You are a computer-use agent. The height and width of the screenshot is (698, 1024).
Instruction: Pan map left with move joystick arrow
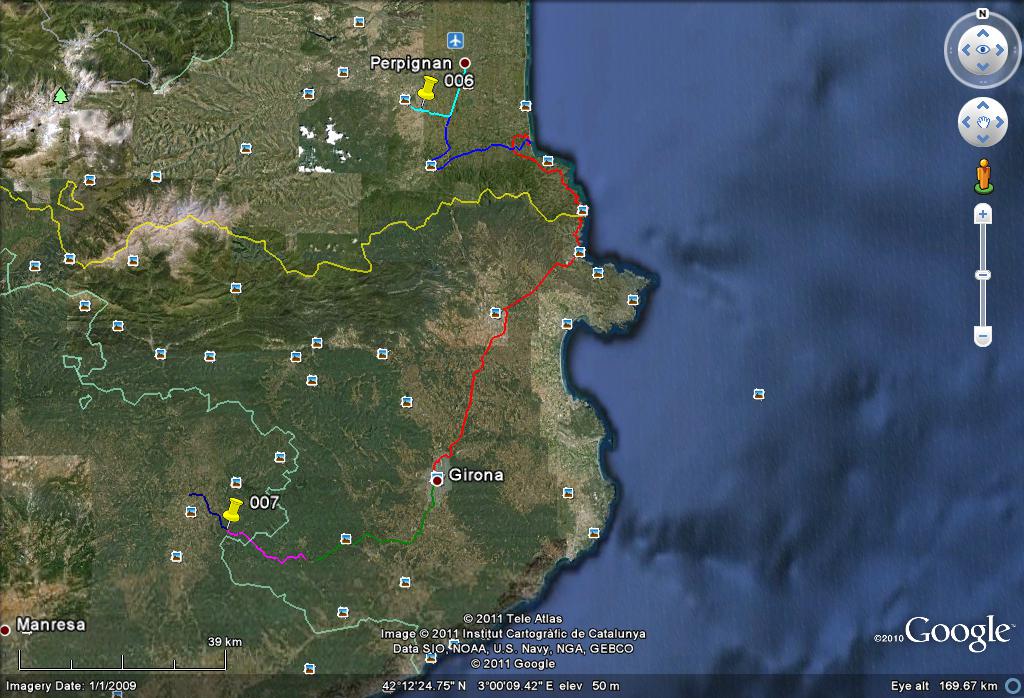click(967, 122)
